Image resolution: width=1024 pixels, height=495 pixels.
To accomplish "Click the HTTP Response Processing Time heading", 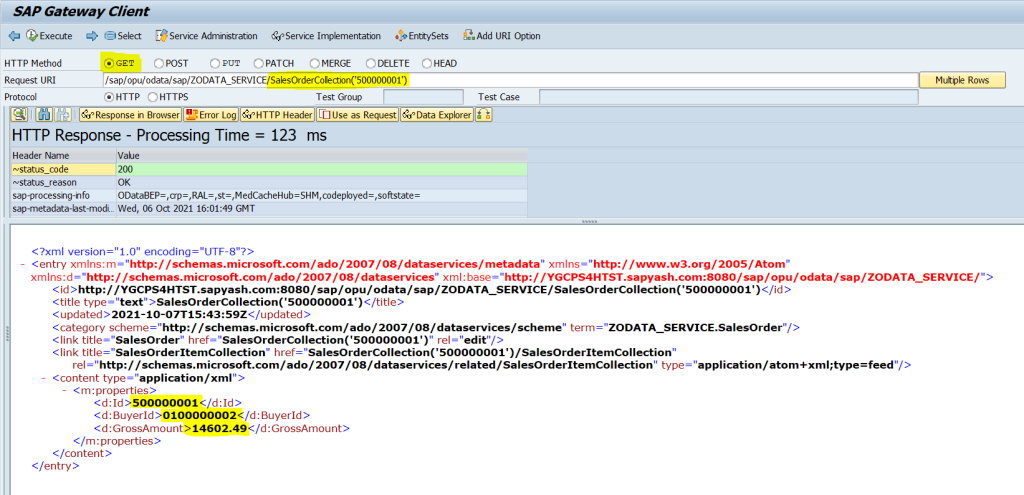I will [170, 136].
